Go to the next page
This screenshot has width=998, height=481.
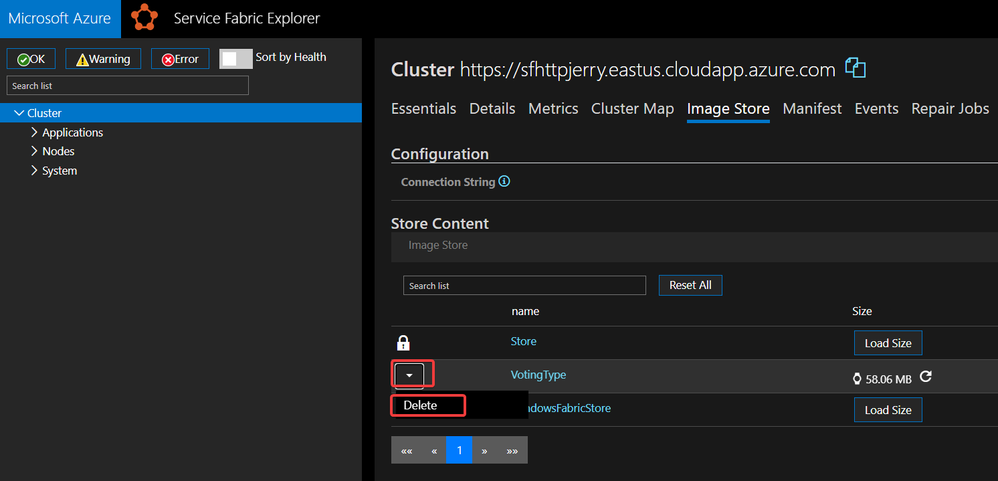click(484, 450)
